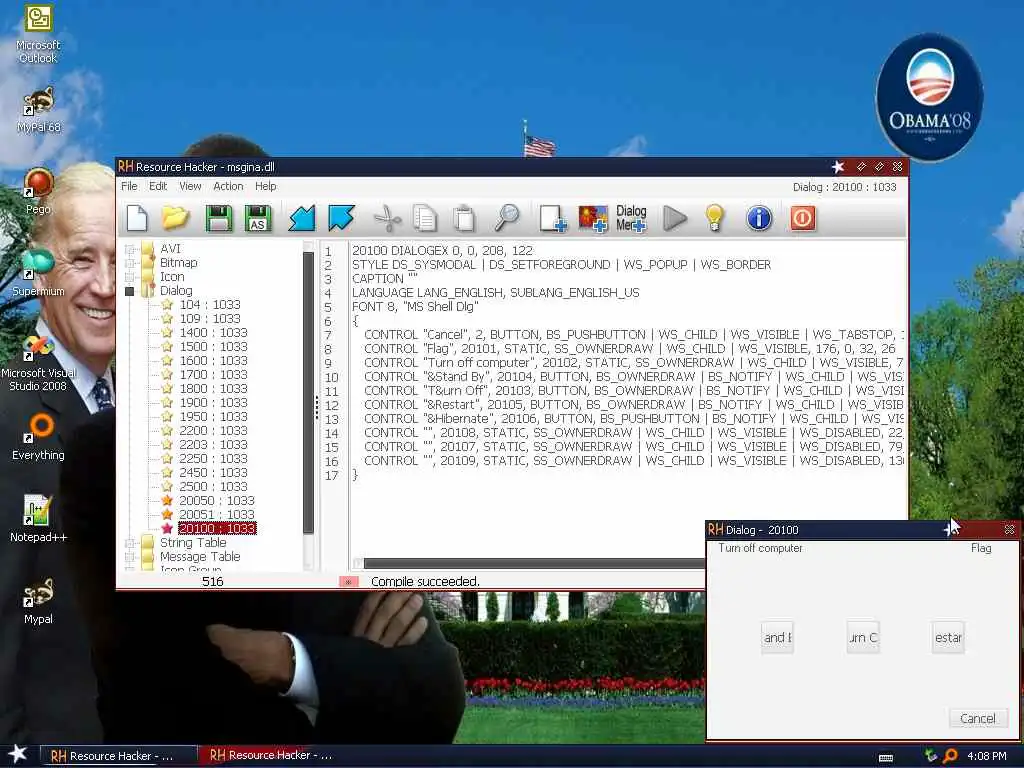1024x768 pixels.
Task: Open Find with the magnifier icon
Action: tap(506, 218)
